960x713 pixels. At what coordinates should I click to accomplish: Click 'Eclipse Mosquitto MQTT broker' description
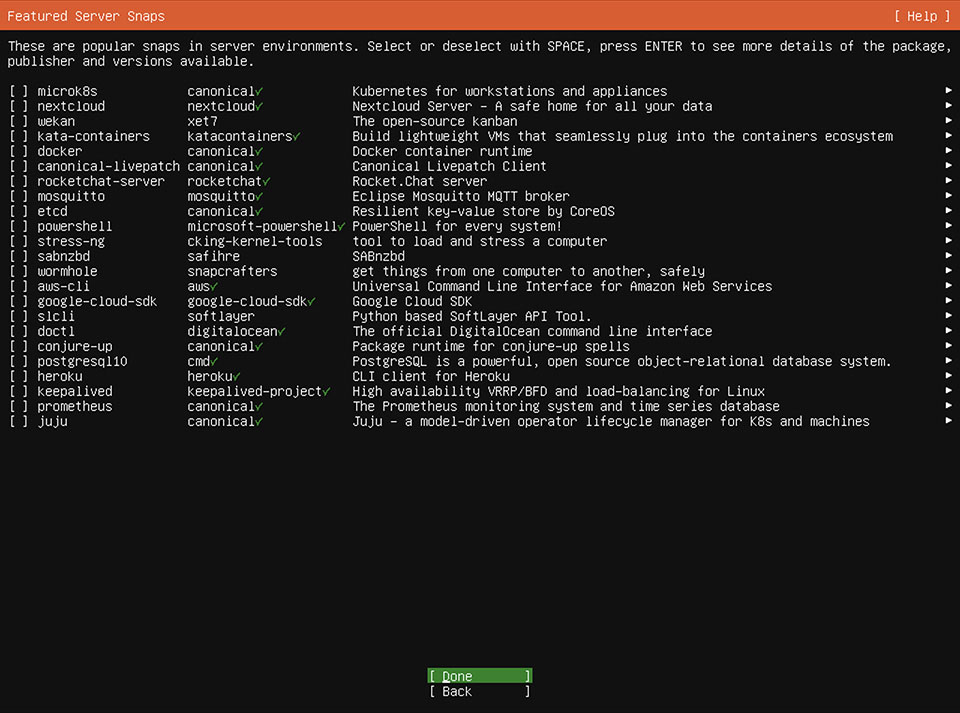[460, 196]
